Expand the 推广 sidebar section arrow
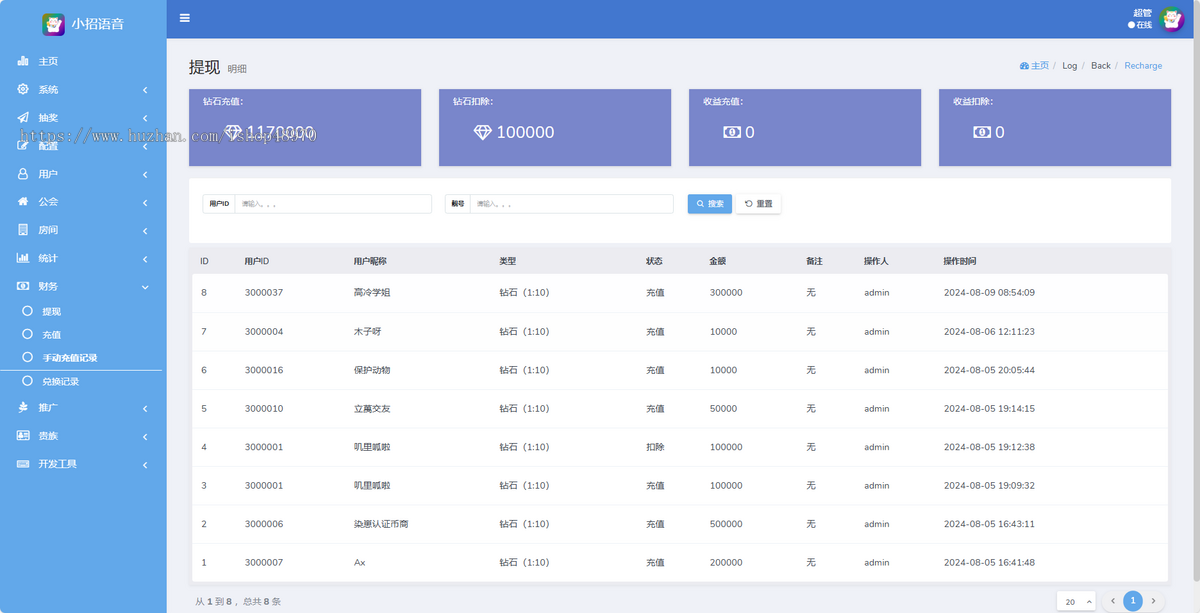The height and width of the screenshot is (613, 1200). click(x=145, y=408)
